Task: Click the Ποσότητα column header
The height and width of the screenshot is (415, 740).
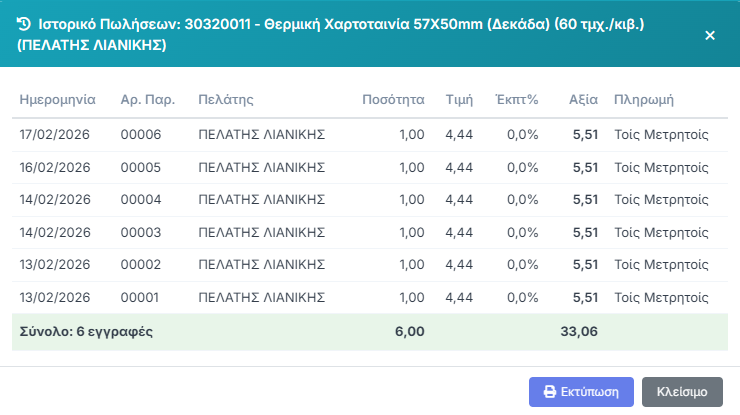Action: 393,100
